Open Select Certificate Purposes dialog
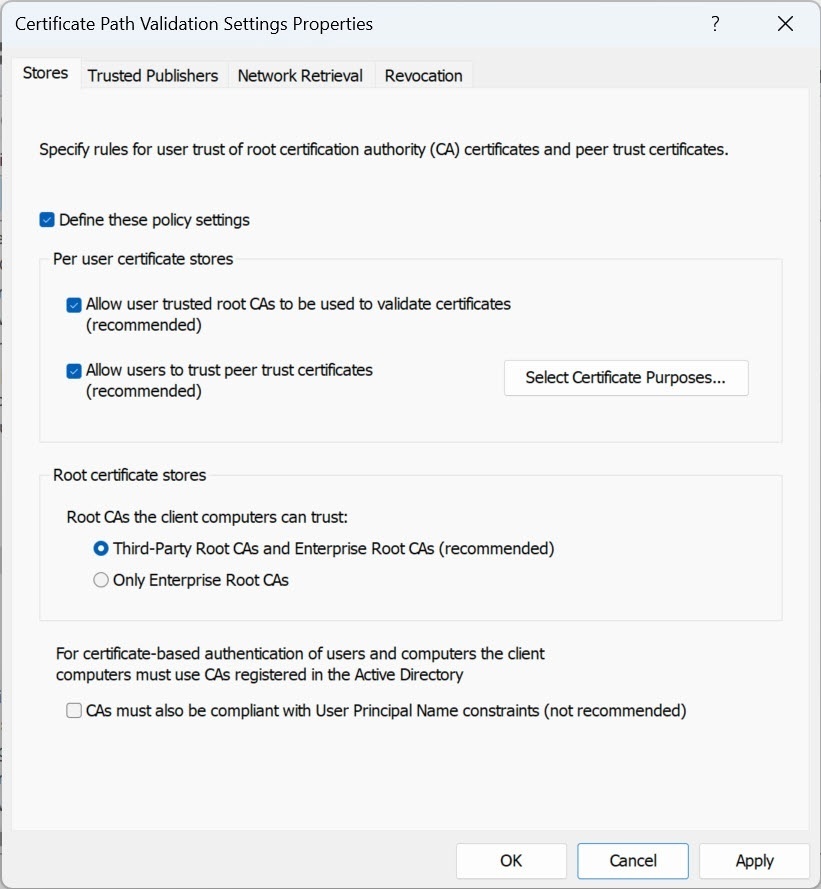Screen dimensions: 821x889 tap(625, 378)
